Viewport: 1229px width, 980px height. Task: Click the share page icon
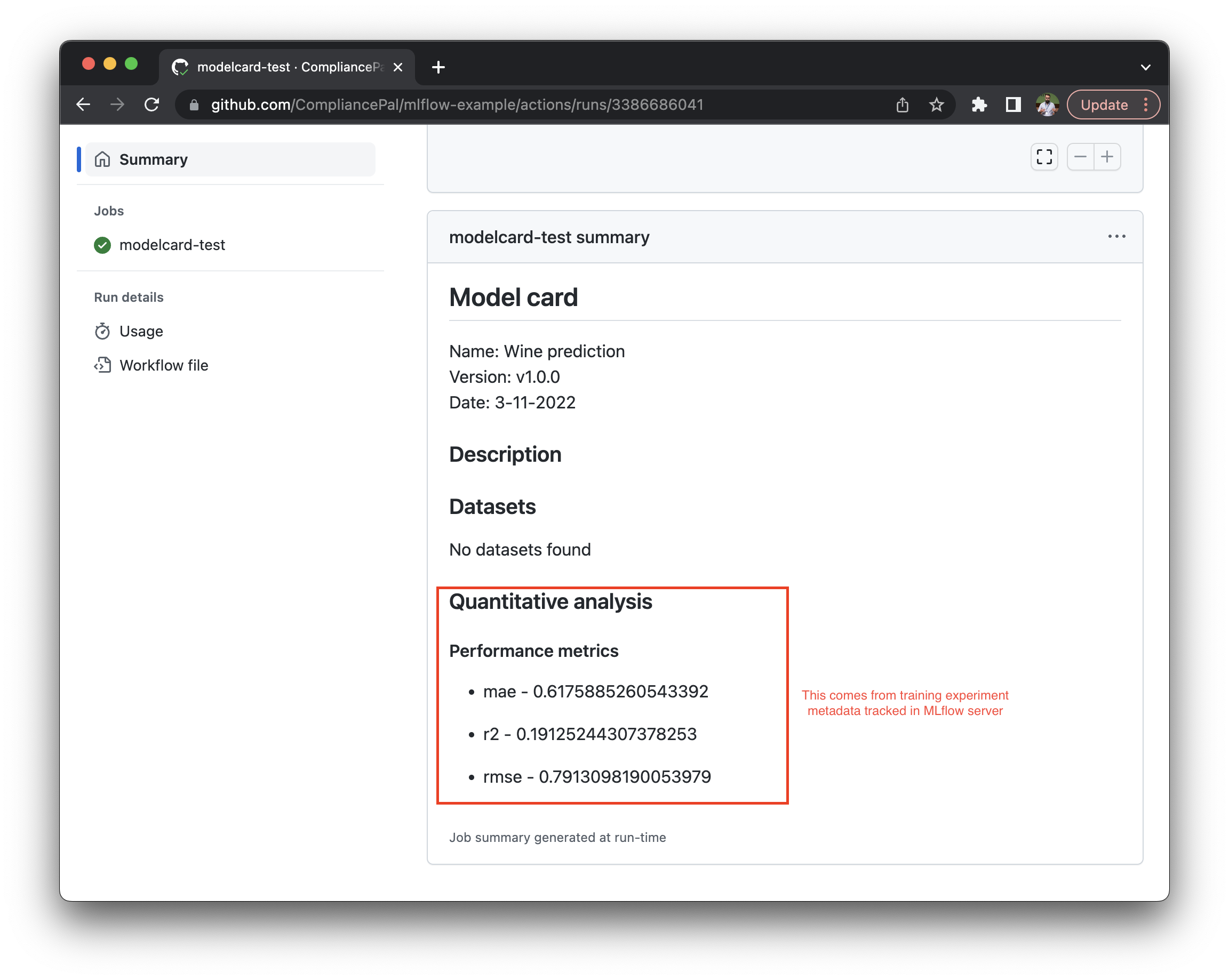[x=902, y=105]
